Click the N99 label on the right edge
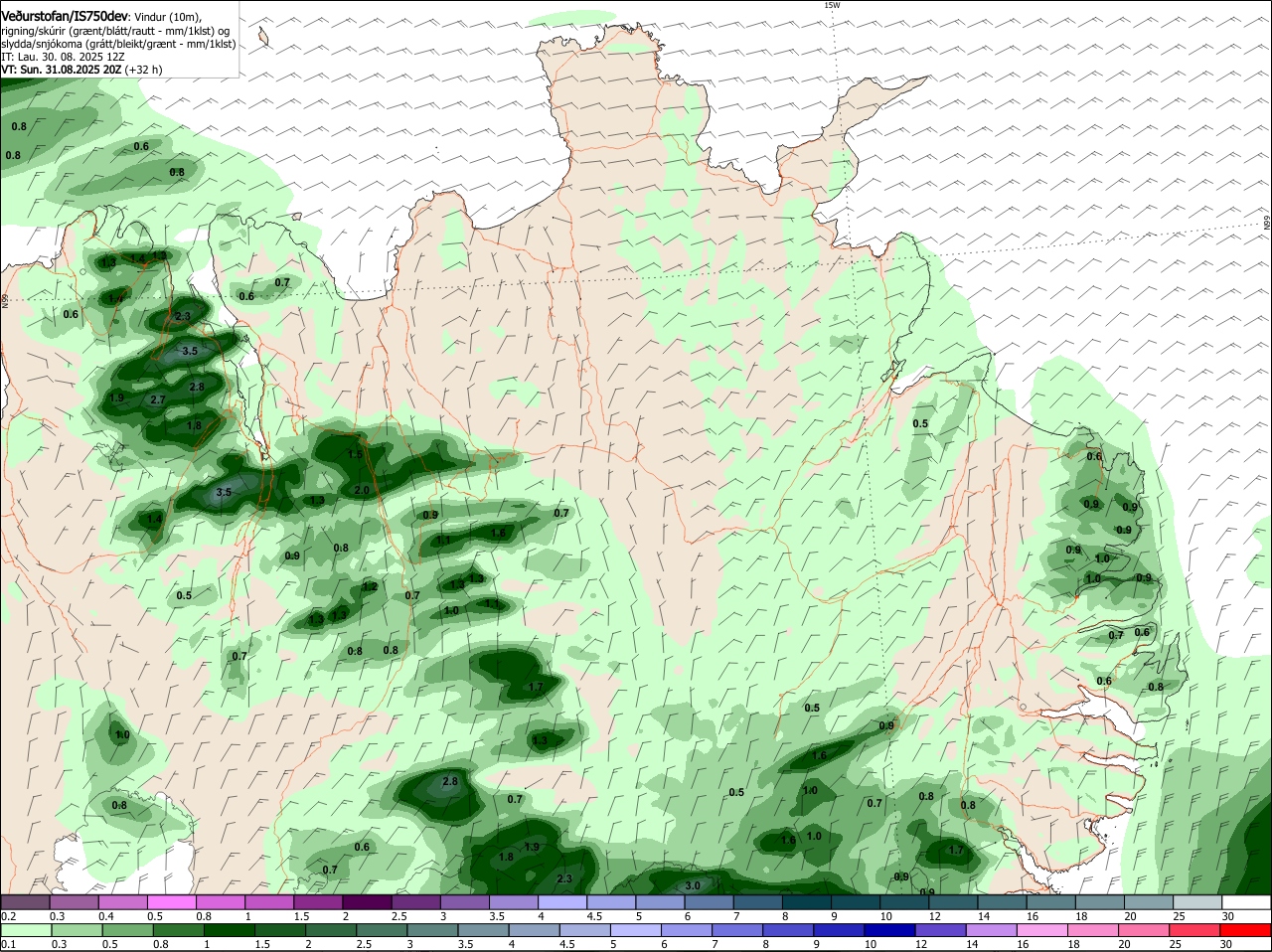The height and width of the screenshot is (952, 1272). pos(1268,224)
